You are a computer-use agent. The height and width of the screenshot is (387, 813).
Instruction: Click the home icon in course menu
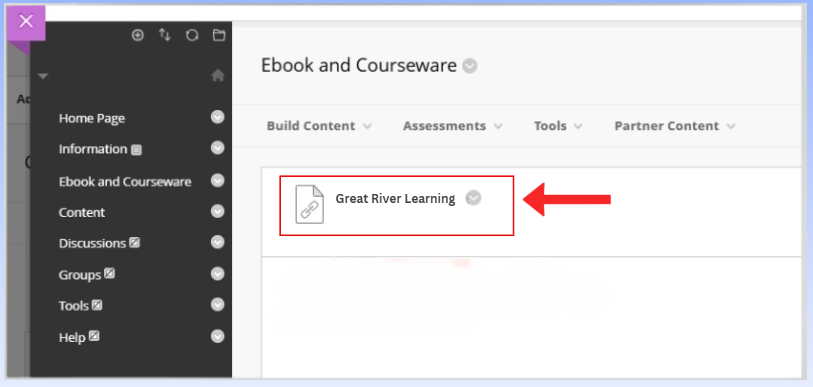[x=218, y=76]
